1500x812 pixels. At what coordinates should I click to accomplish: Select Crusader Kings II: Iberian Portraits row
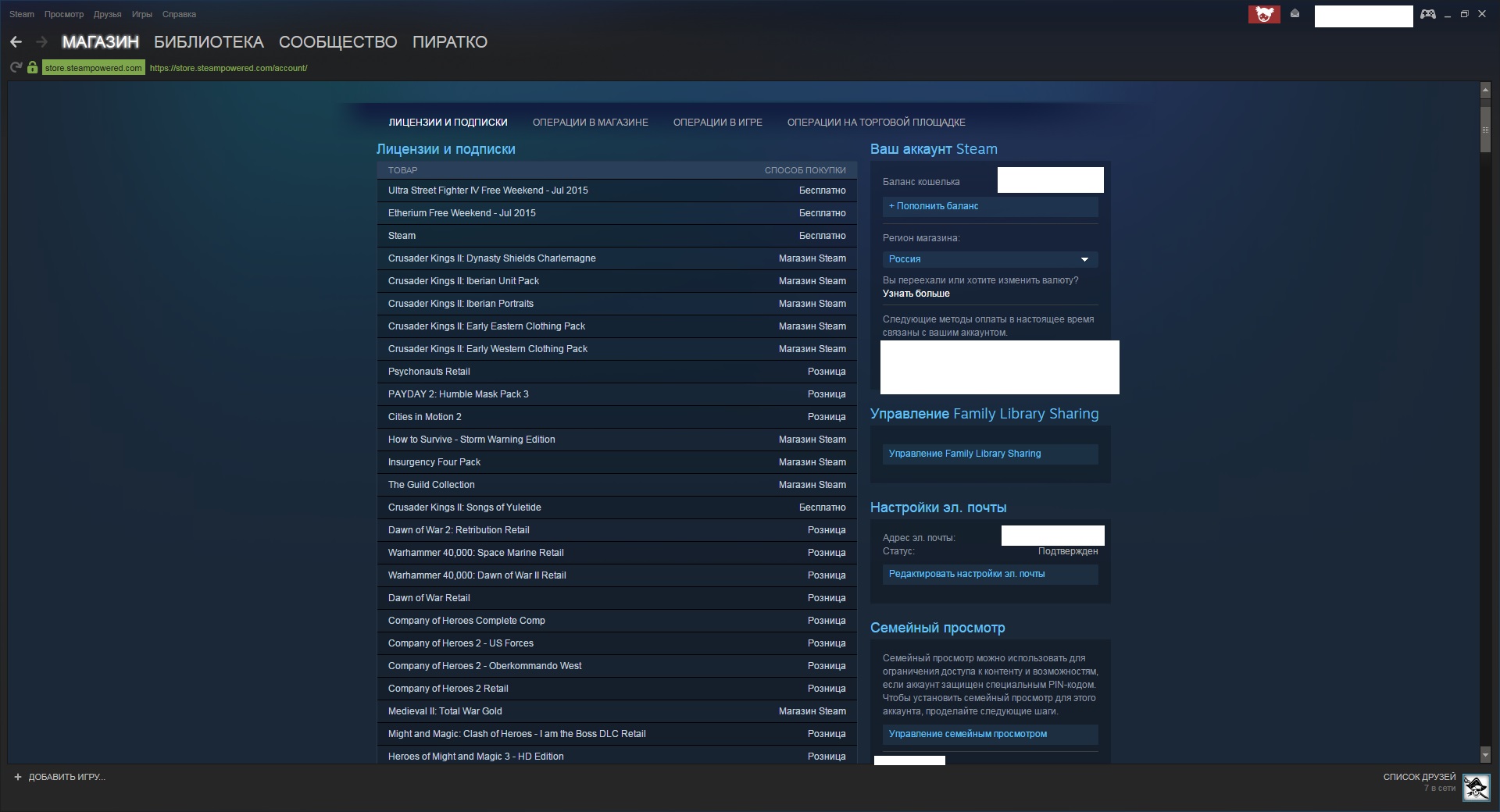[x=617, y=304]
